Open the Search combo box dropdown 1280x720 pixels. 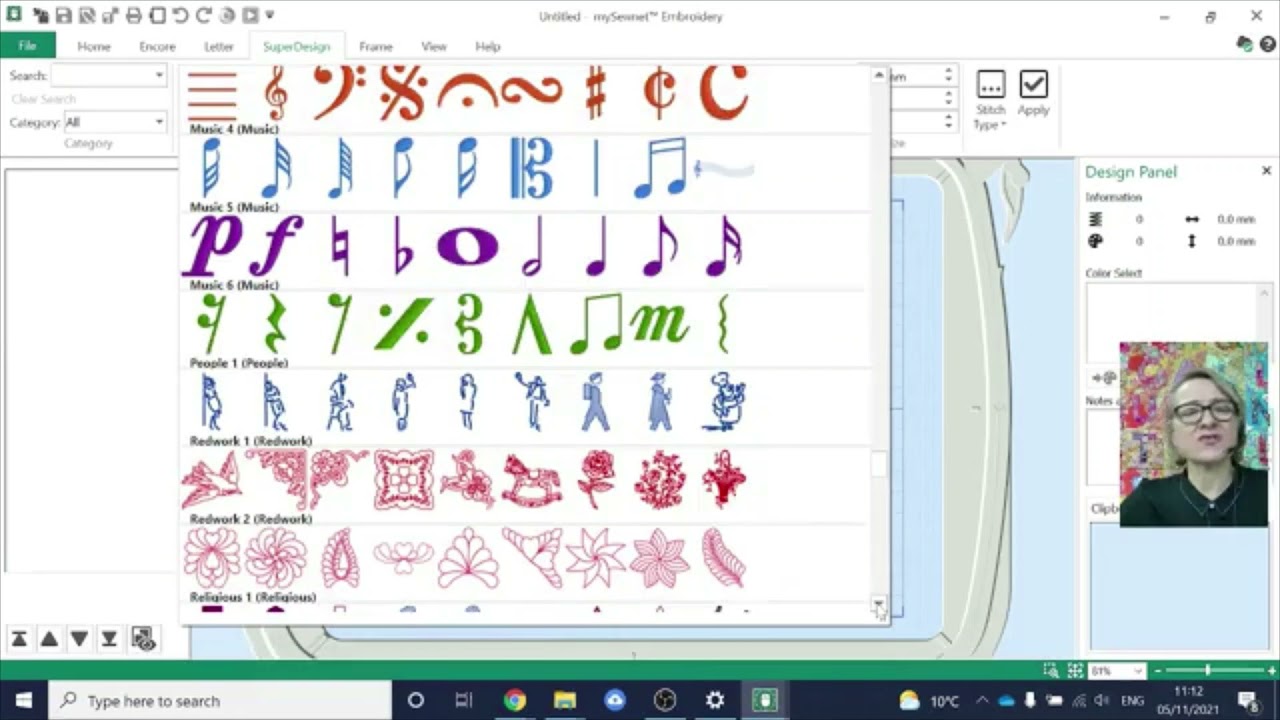159,75
